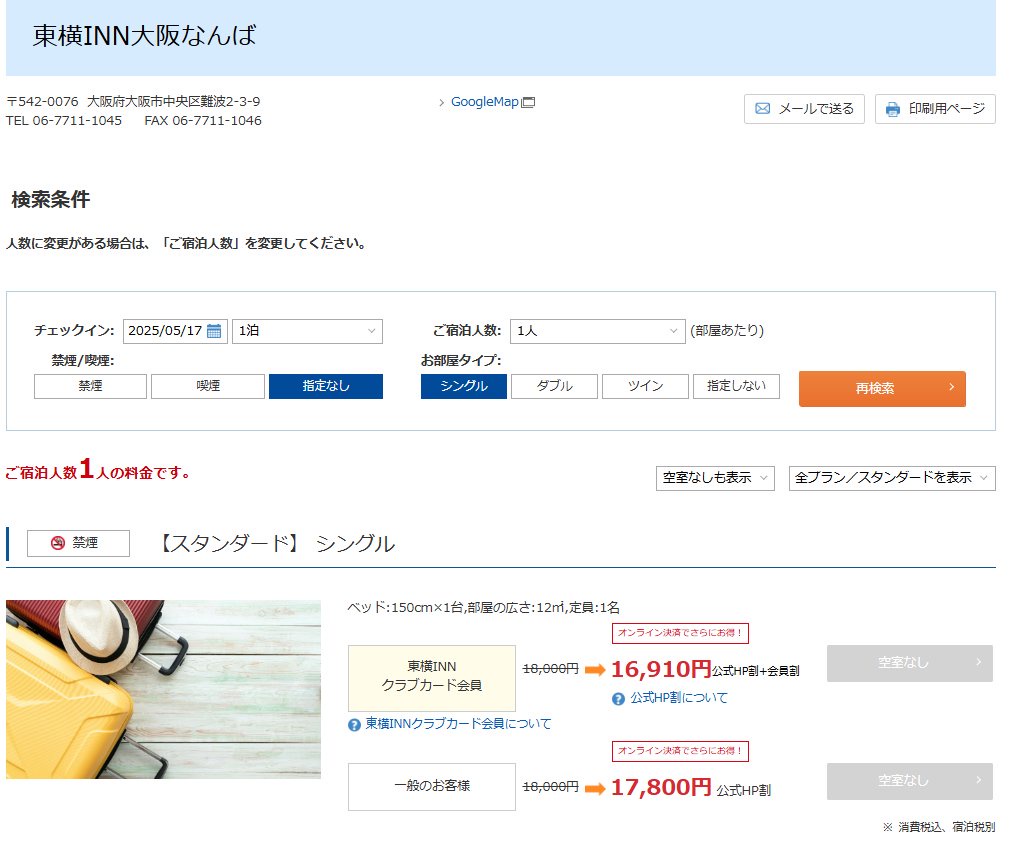This screenshot has width=1026, height=863.
Task: Click the 空室なし button for 一般のお客様
Action: click(x=910, y=781)
